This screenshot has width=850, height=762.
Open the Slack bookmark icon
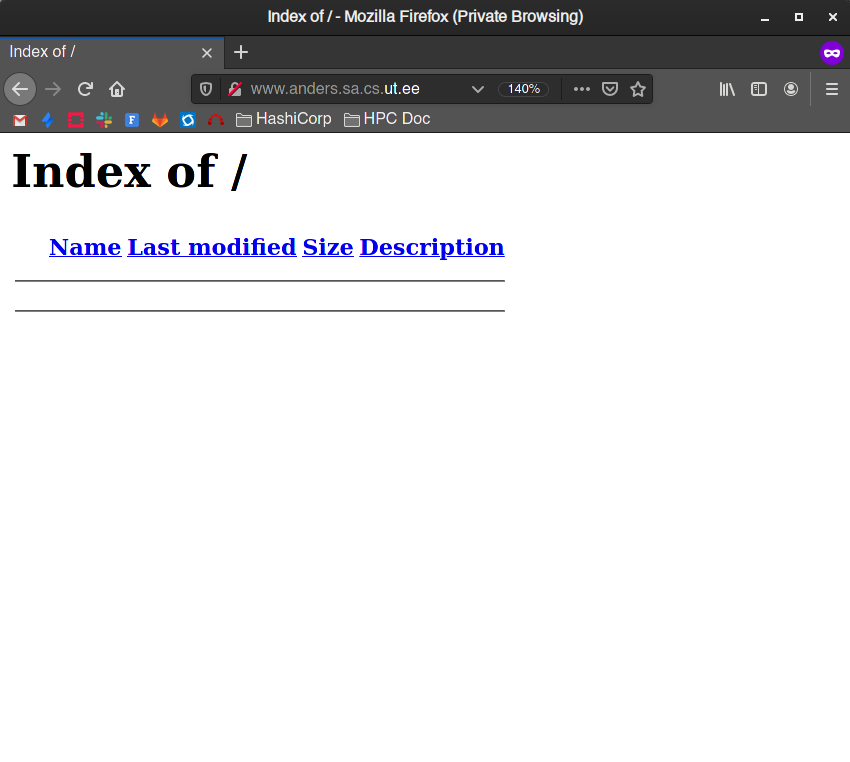point(103,119)
